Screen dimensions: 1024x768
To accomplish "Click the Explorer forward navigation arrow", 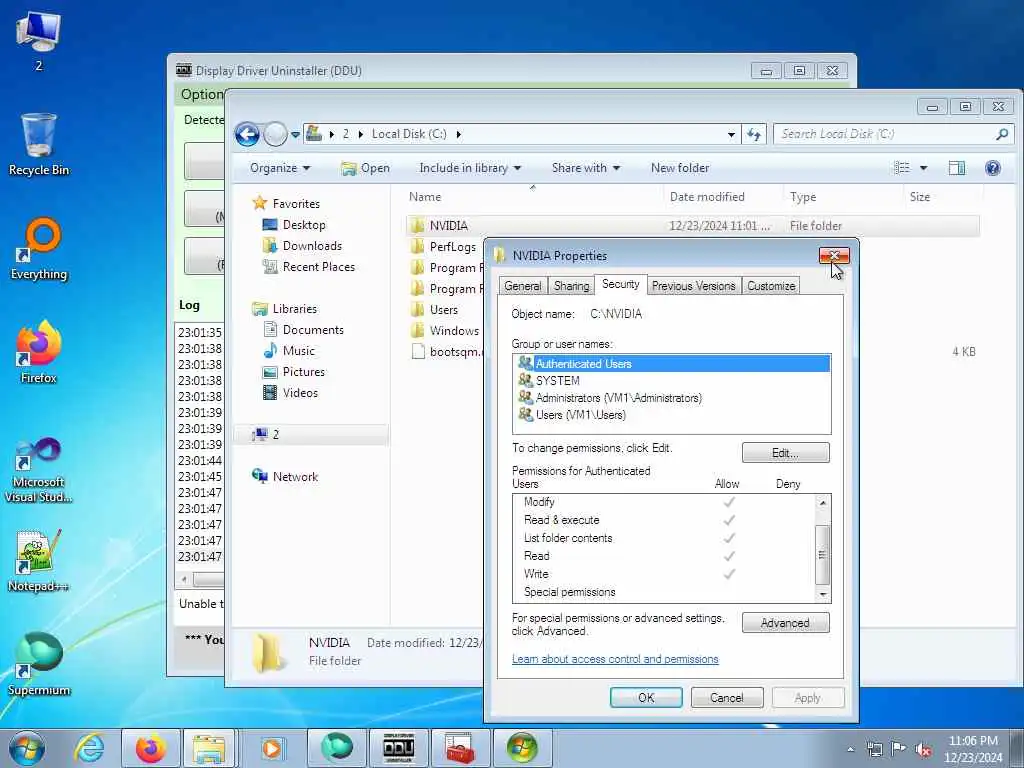I will pyautogui.click(x=275, y=135).
